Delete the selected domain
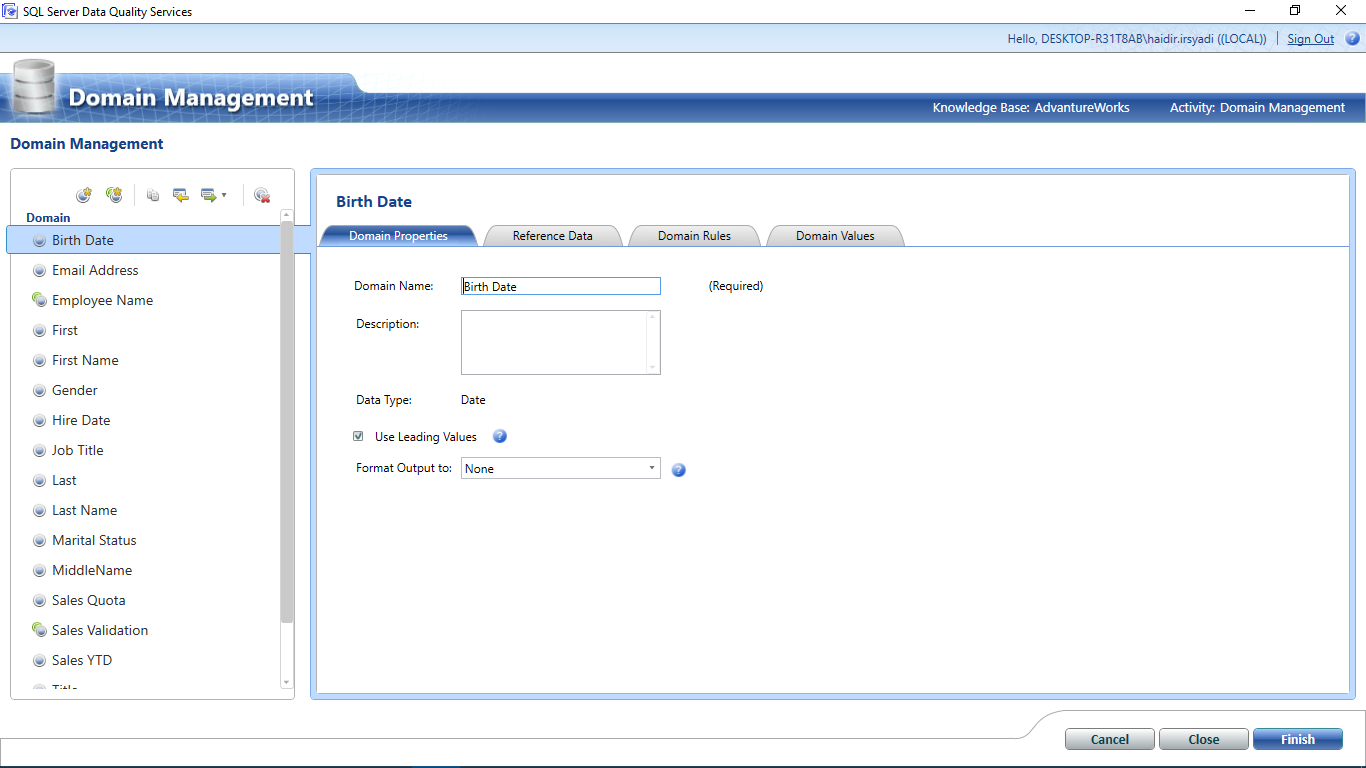 [x=262, y=195]
